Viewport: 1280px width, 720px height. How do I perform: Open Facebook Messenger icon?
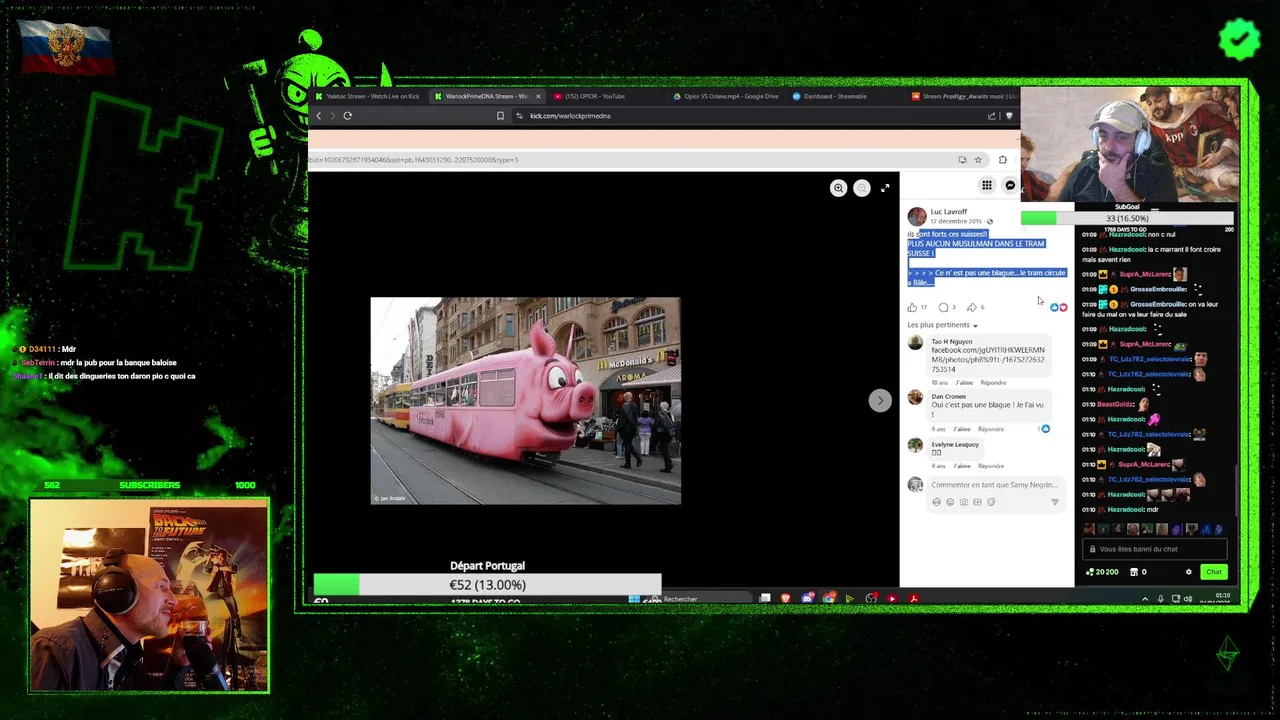coord(1010,185)
